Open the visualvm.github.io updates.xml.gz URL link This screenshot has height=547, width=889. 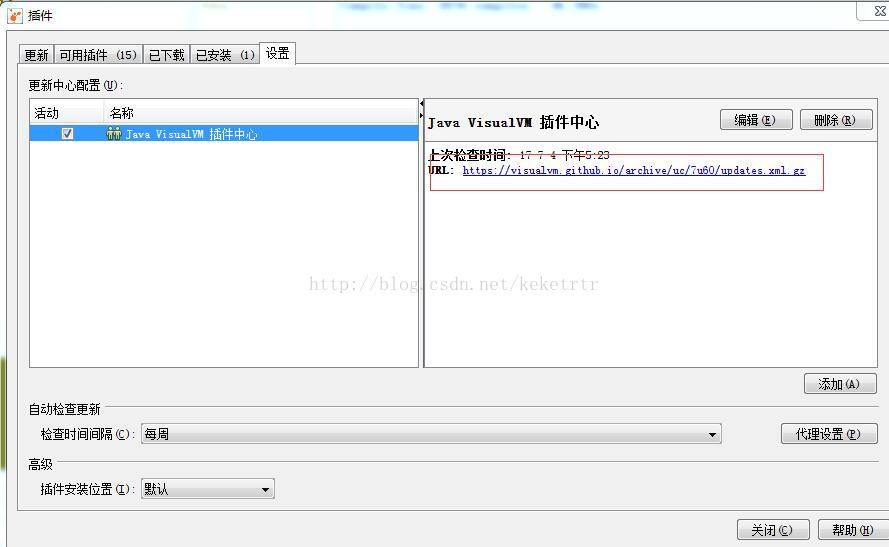[633, 170]
